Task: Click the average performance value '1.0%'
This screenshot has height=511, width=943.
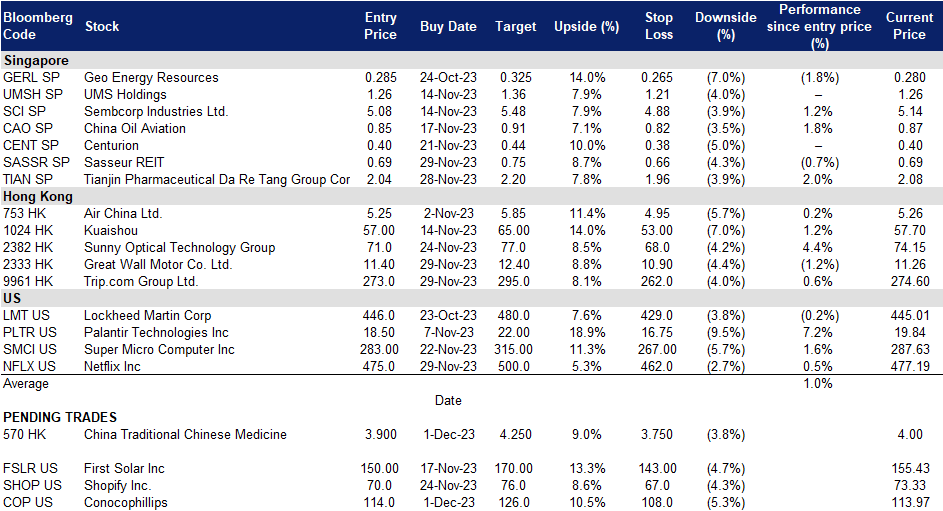Action: [x=818, y=384]
